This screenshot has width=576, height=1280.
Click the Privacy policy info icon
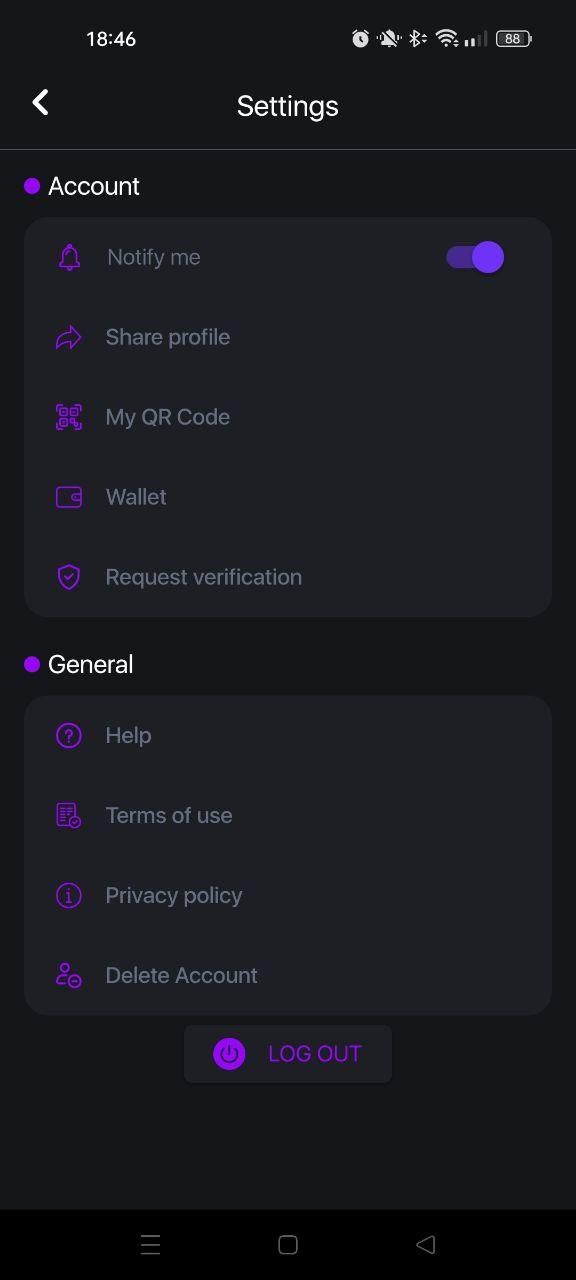(68, 895)
